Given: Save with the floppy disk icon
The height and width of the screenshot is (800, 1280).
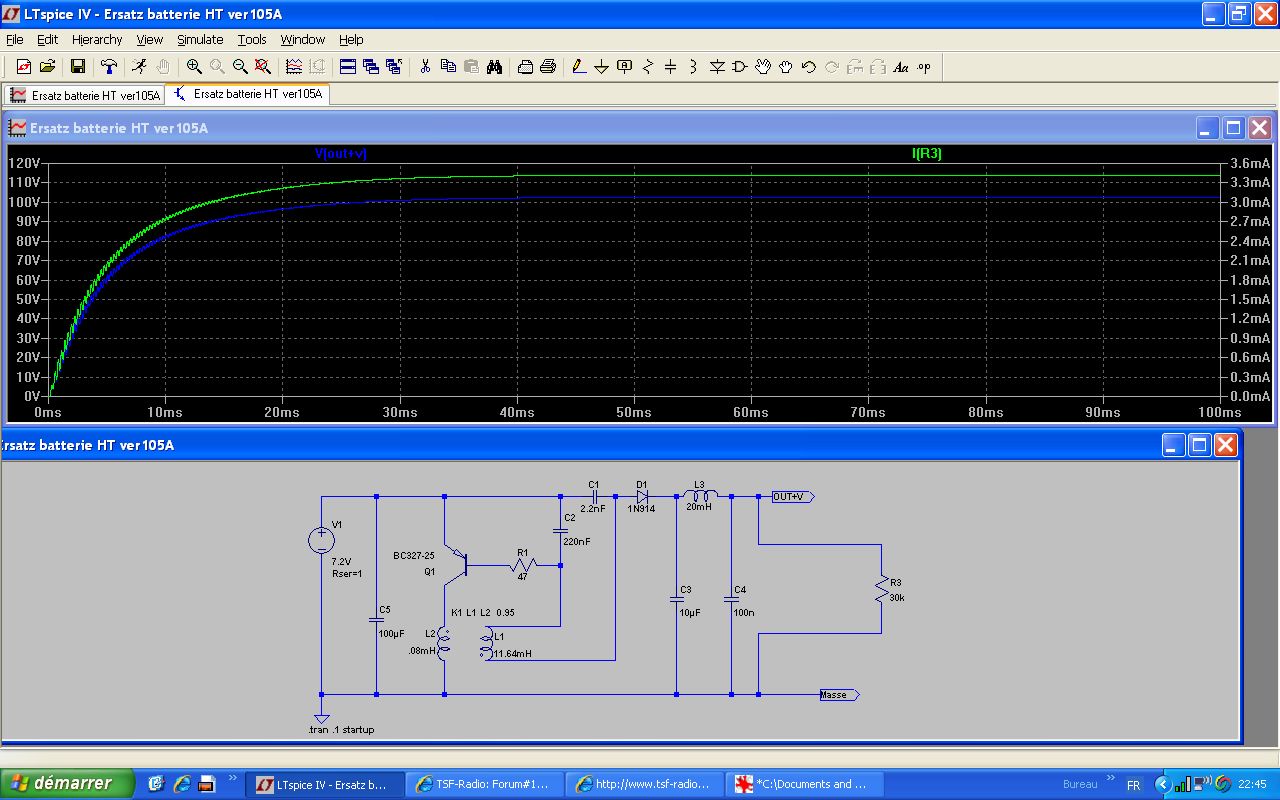Looking at the screenshot, I should 77,67.
